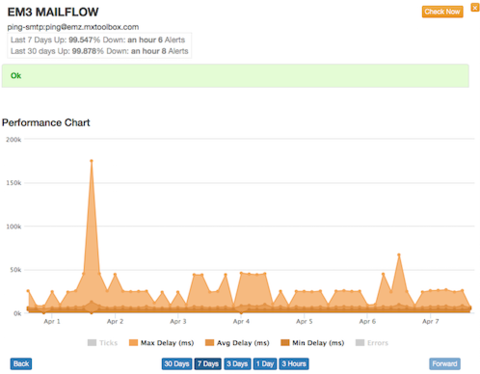
Task: Click the Forward button
Action: click(445, 364)
